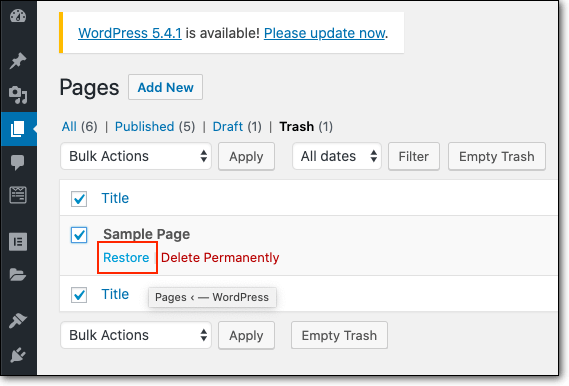Image resolution: width=569 pixels, height=386 pixels.
Task: Open Appearance paintbrush icon
Action: pyautogui.click(x=18, y=320)
